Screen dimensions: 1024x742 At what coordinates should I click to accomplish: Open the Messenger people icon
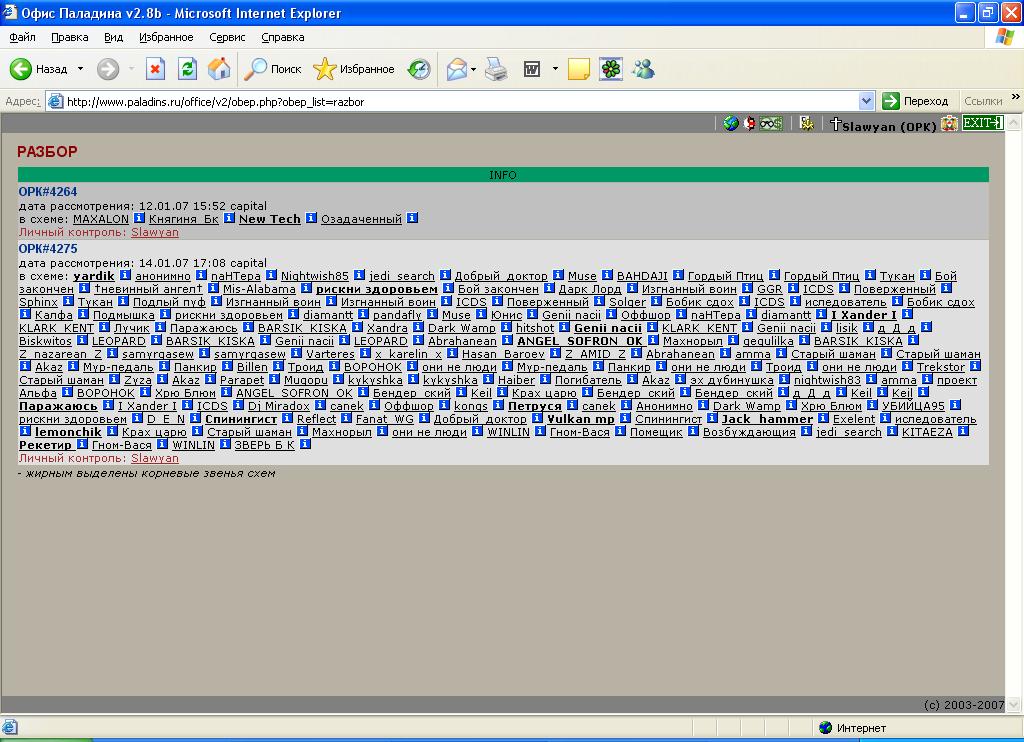(x=643, y=69)
